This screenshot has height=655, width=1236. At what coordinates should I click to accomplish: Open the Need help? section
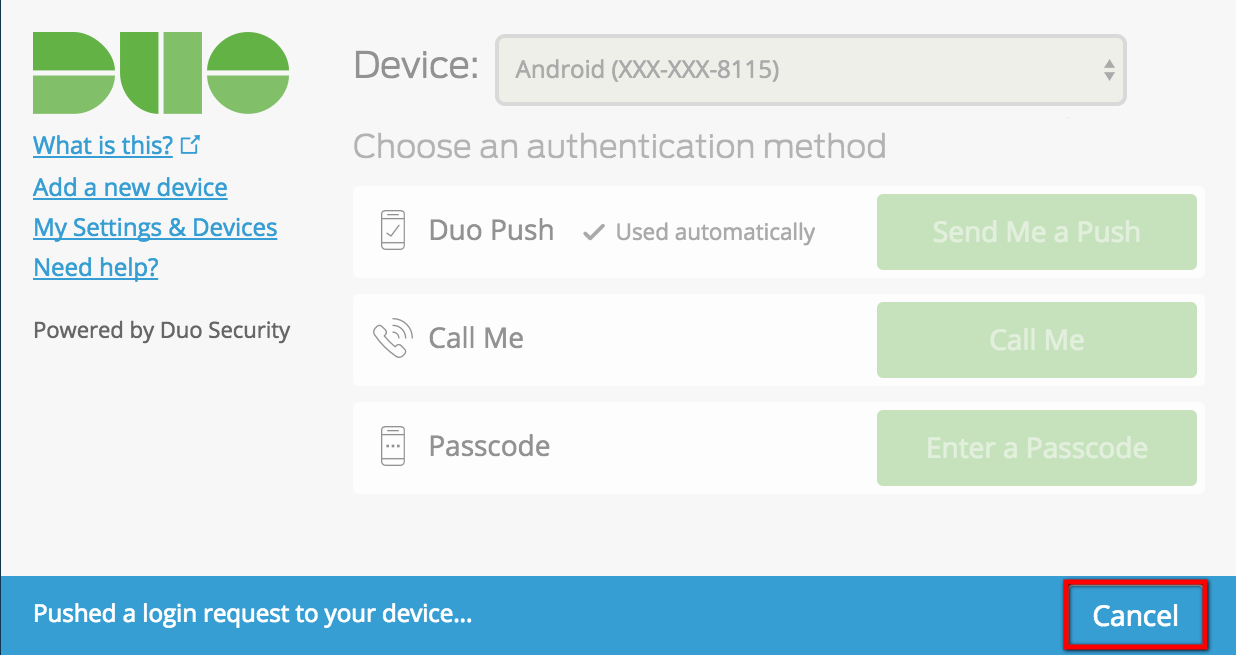pos(95,267)
